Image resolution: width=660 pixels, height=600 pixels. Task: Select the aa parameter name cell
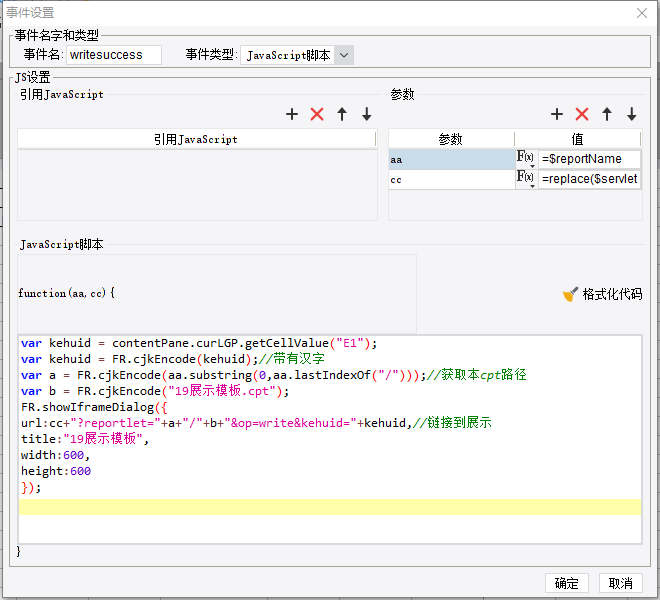[x=450, y=159]
